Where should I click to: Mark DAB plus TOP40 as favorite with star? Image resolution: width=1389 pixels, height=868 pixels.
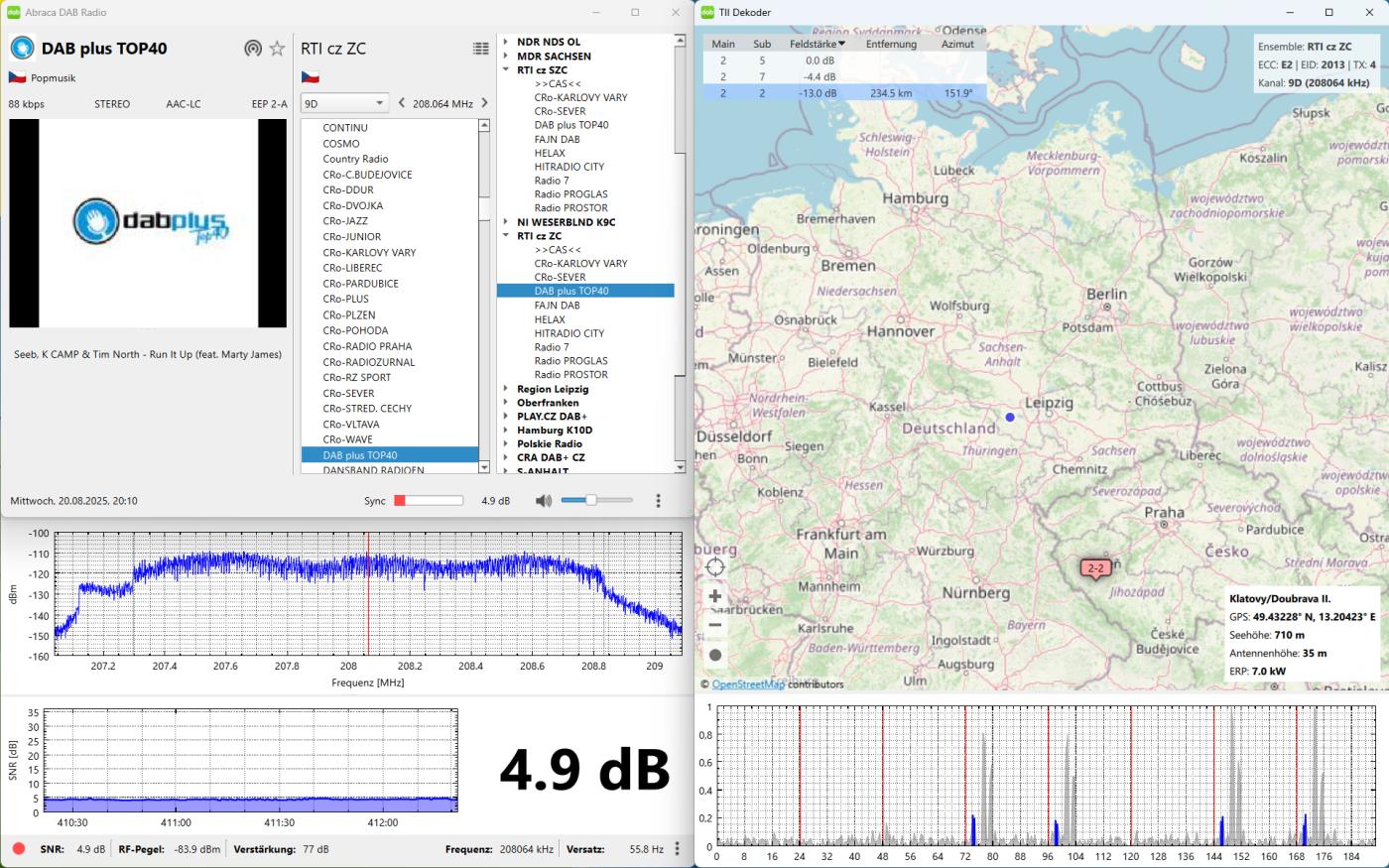pos(278,49)
